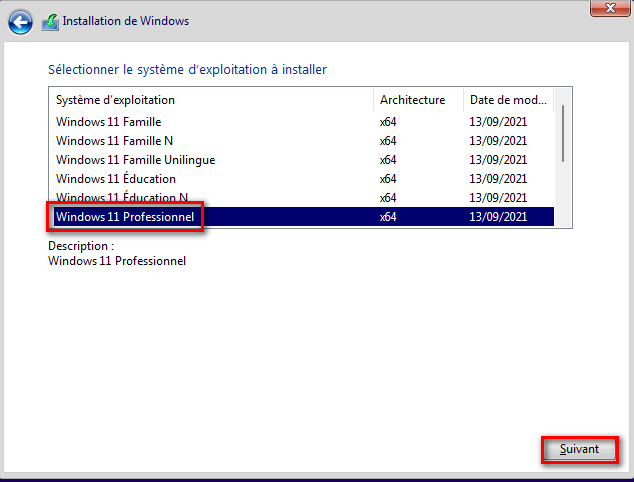
Task: Click the highlighted Windows 11 Professionnel entry
Action: tap(125, 216)
